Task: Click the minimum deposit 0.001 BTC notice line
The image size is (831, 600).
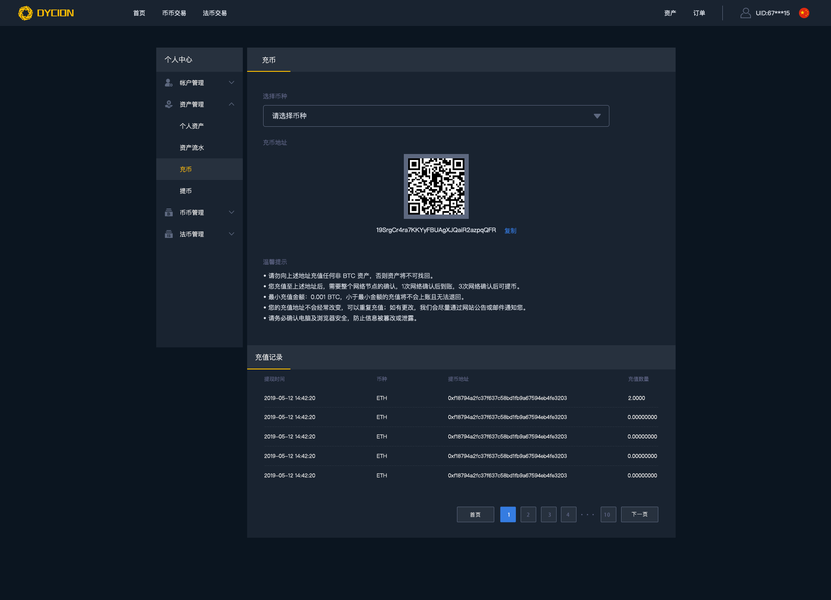Action: click(x=364, y=297)
